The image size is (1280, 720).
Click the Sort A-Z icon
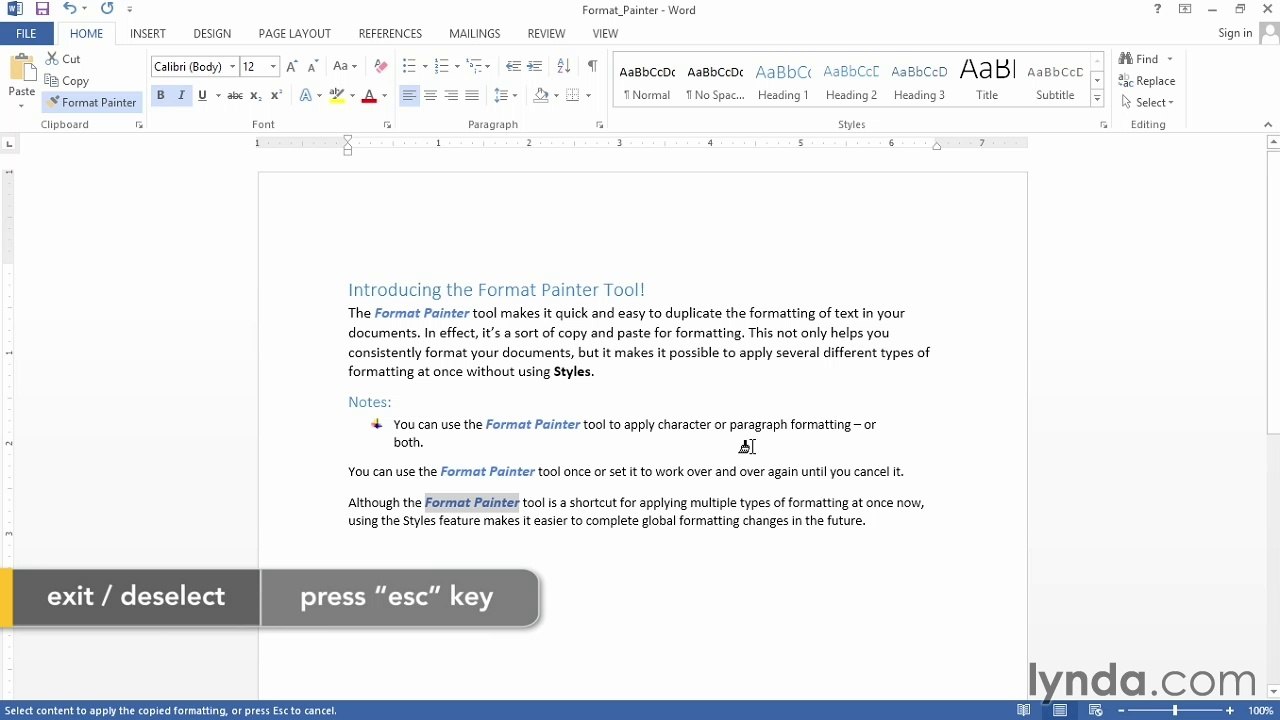click(564, 67)
